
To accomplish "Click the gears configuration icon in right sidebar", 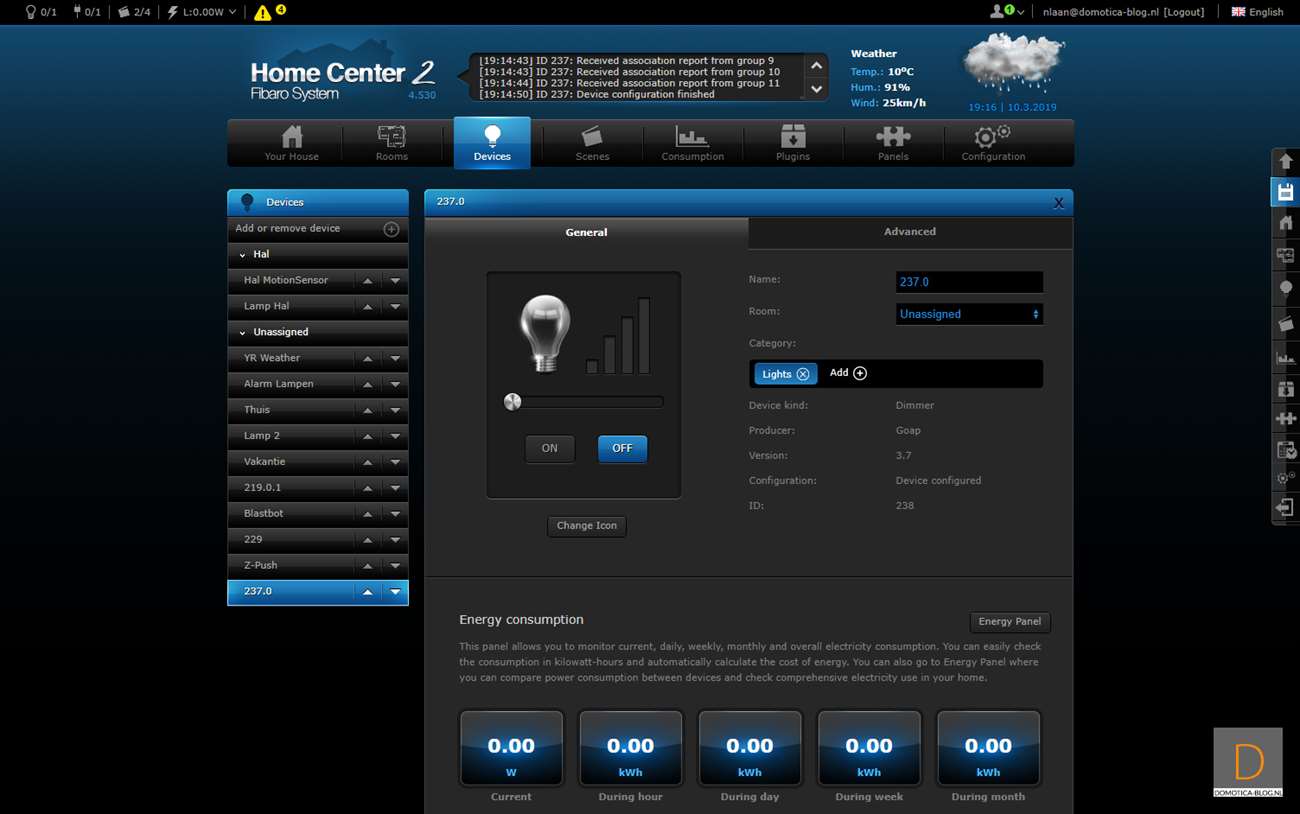I will tap(1286, 479).
